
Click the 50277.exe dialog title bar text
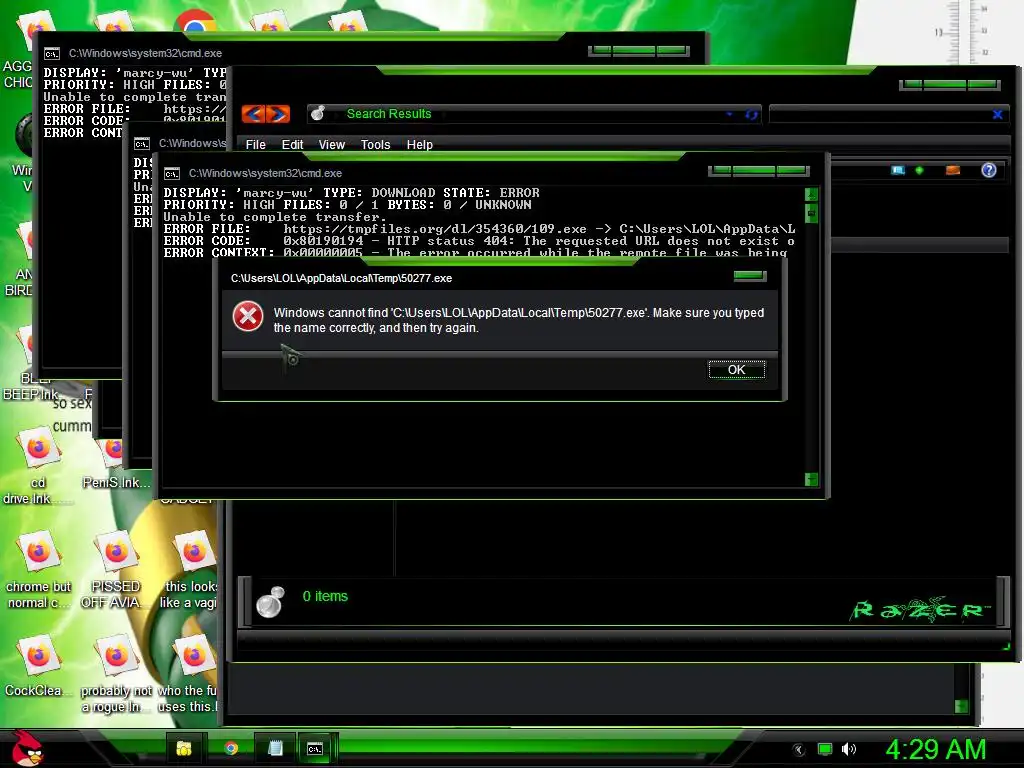point(342,278)
